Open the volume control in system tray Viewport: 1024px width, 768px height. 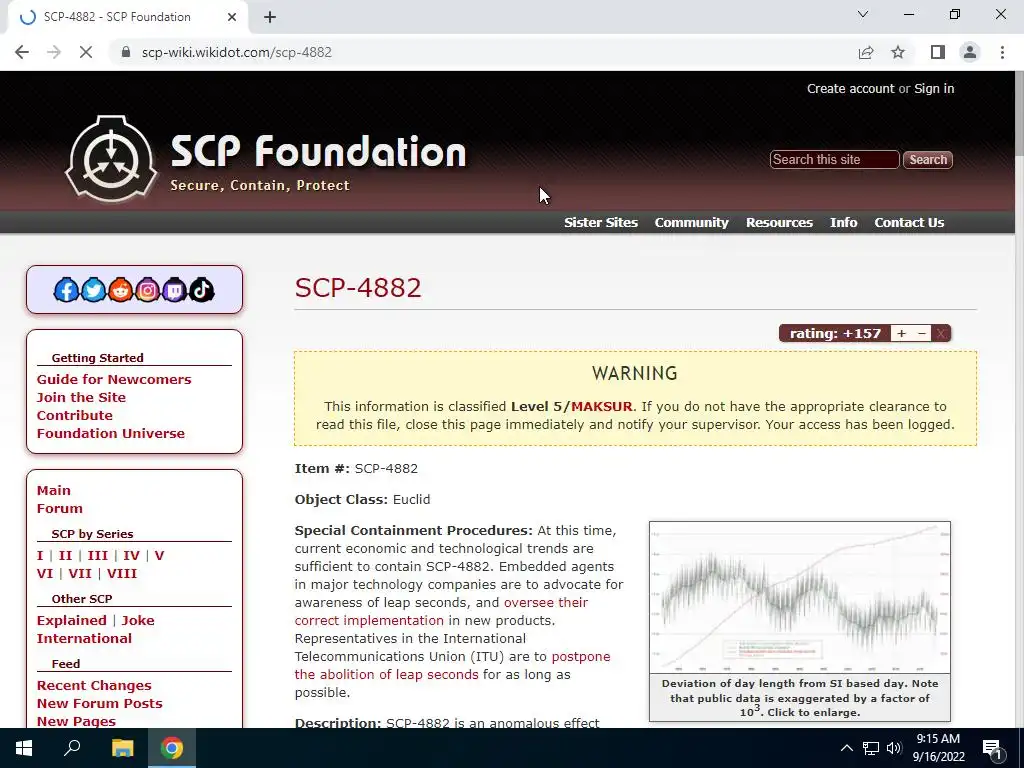pyautogui.click(x=894, y=748)
